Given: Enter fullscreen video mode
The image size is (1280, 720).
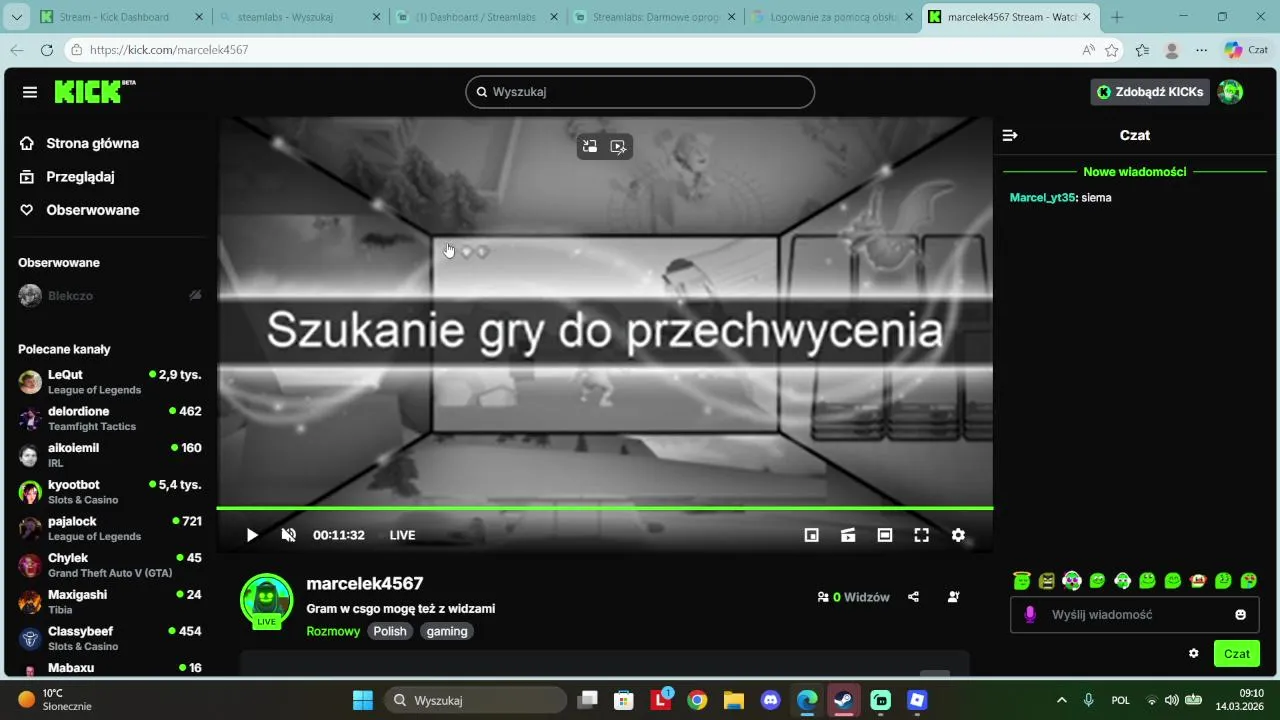Looking at the screenshot, I should pyautogui.click(x=922, y=535).
